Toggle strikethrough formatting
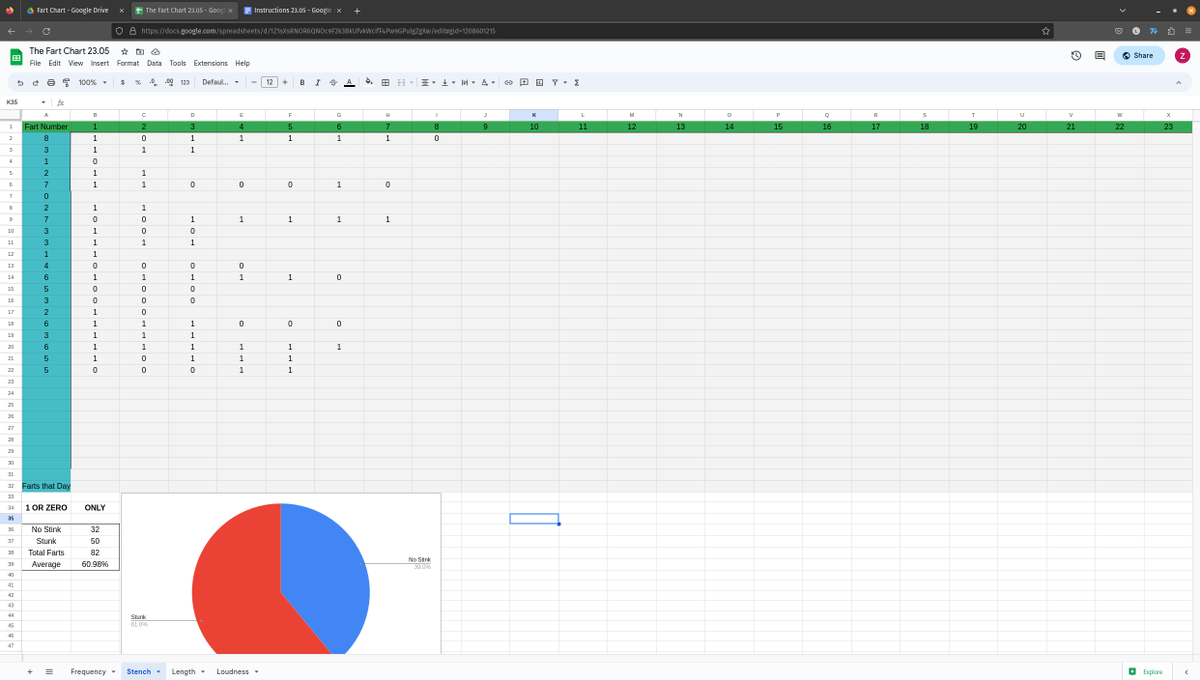The width and height of the screenshot is (1200, 680). (333, 82)
